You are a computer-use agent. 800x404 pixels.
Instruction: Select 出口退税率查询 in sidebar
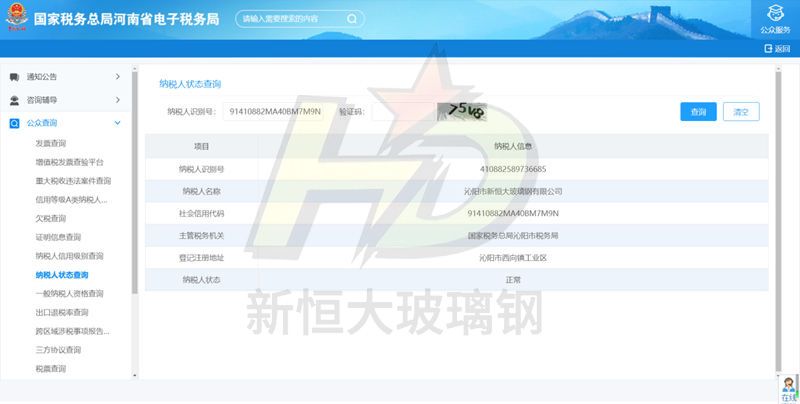coord(61,312)
